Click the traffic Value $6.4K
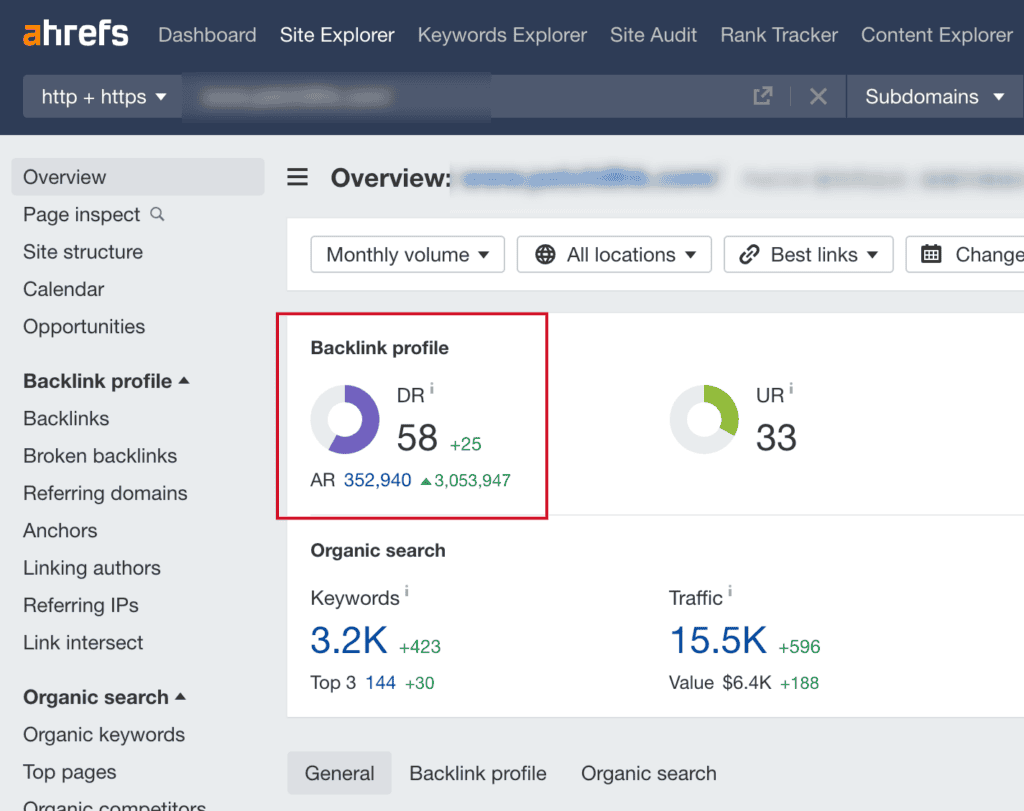Viewport: 1024px width, 811px height. [746, 682]
